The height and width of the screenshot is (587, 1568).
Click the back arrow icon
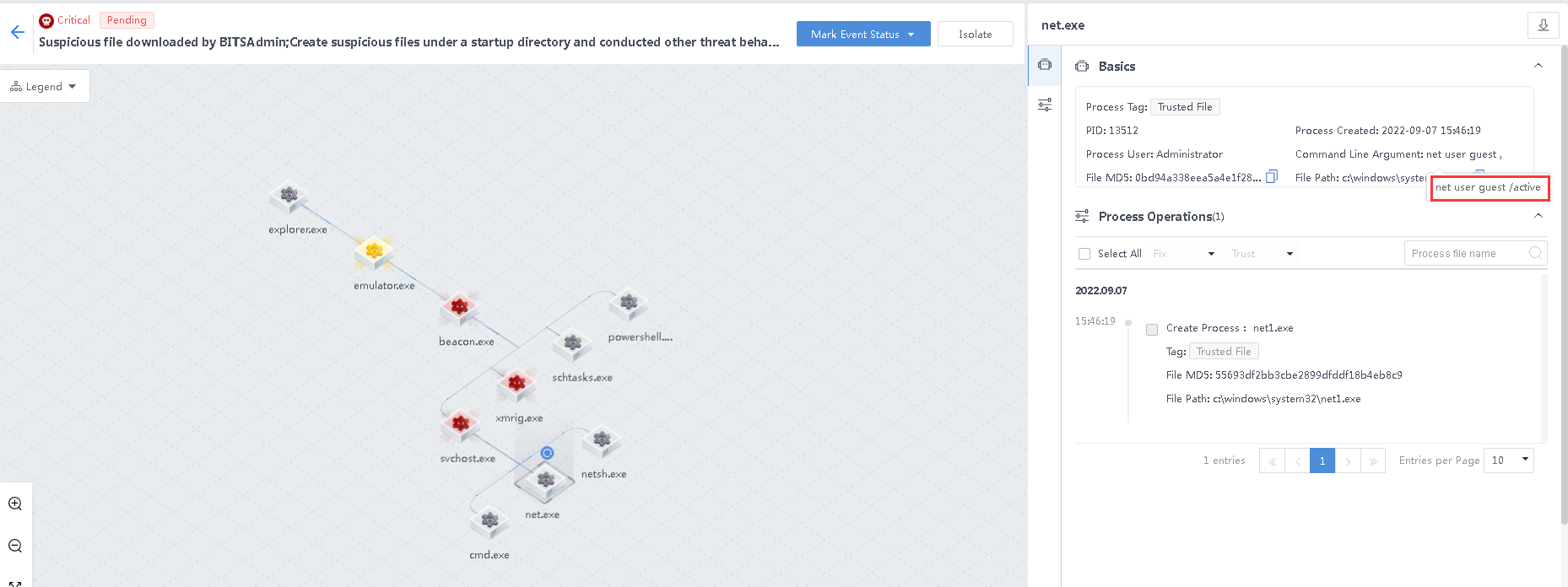pyautogui.click(x=18, y=33)
